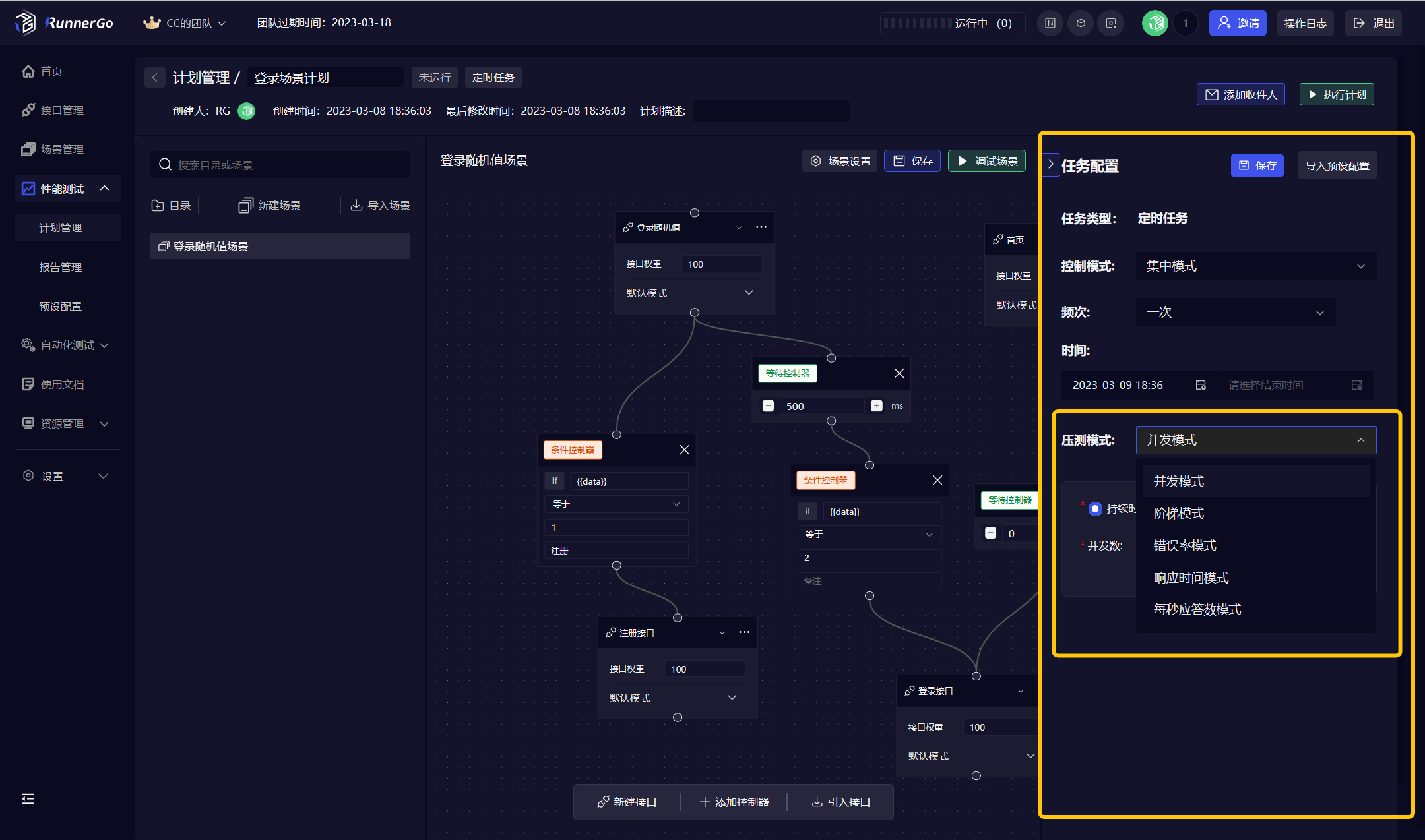Open 默认模式 dropdown in 登录随机值 node
The width and height of the screenshot is (1425, 840).
point(690,293)
